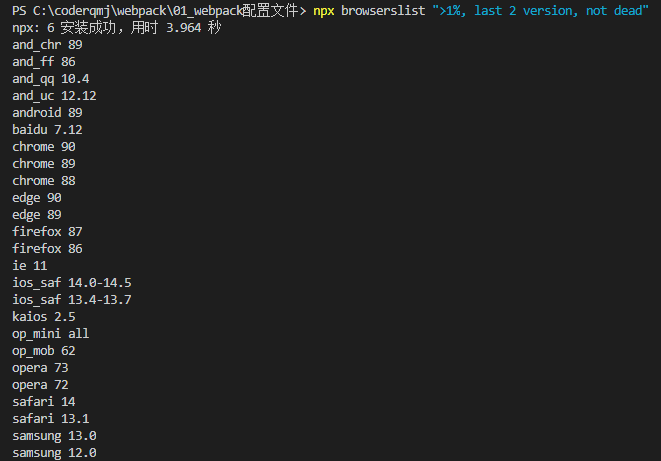The image size is (661, 461).
Task: Click the npx install success line
Action: click(x=117, y=28)
